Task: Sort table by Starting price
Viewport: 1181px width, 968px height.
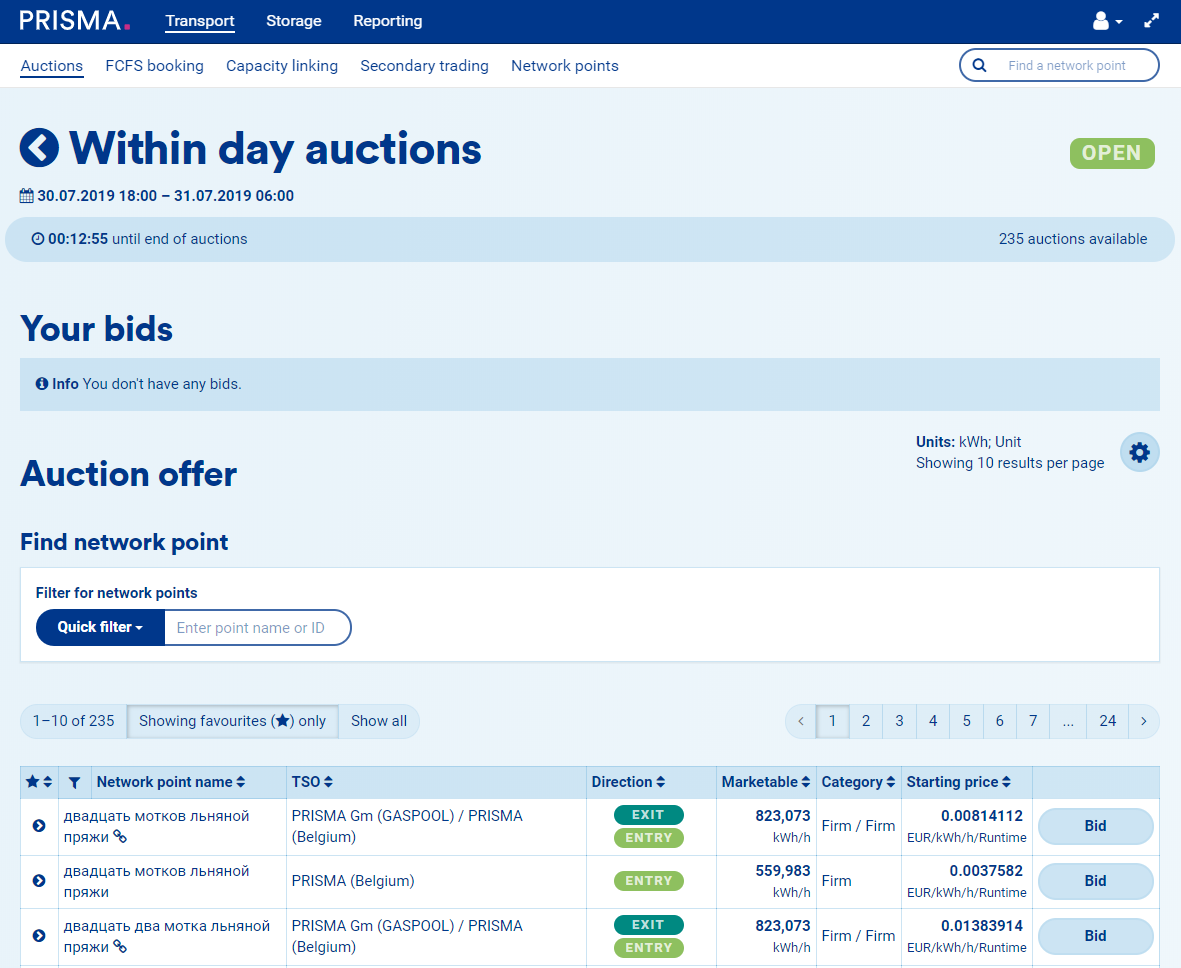Action: tap(958, 782)
